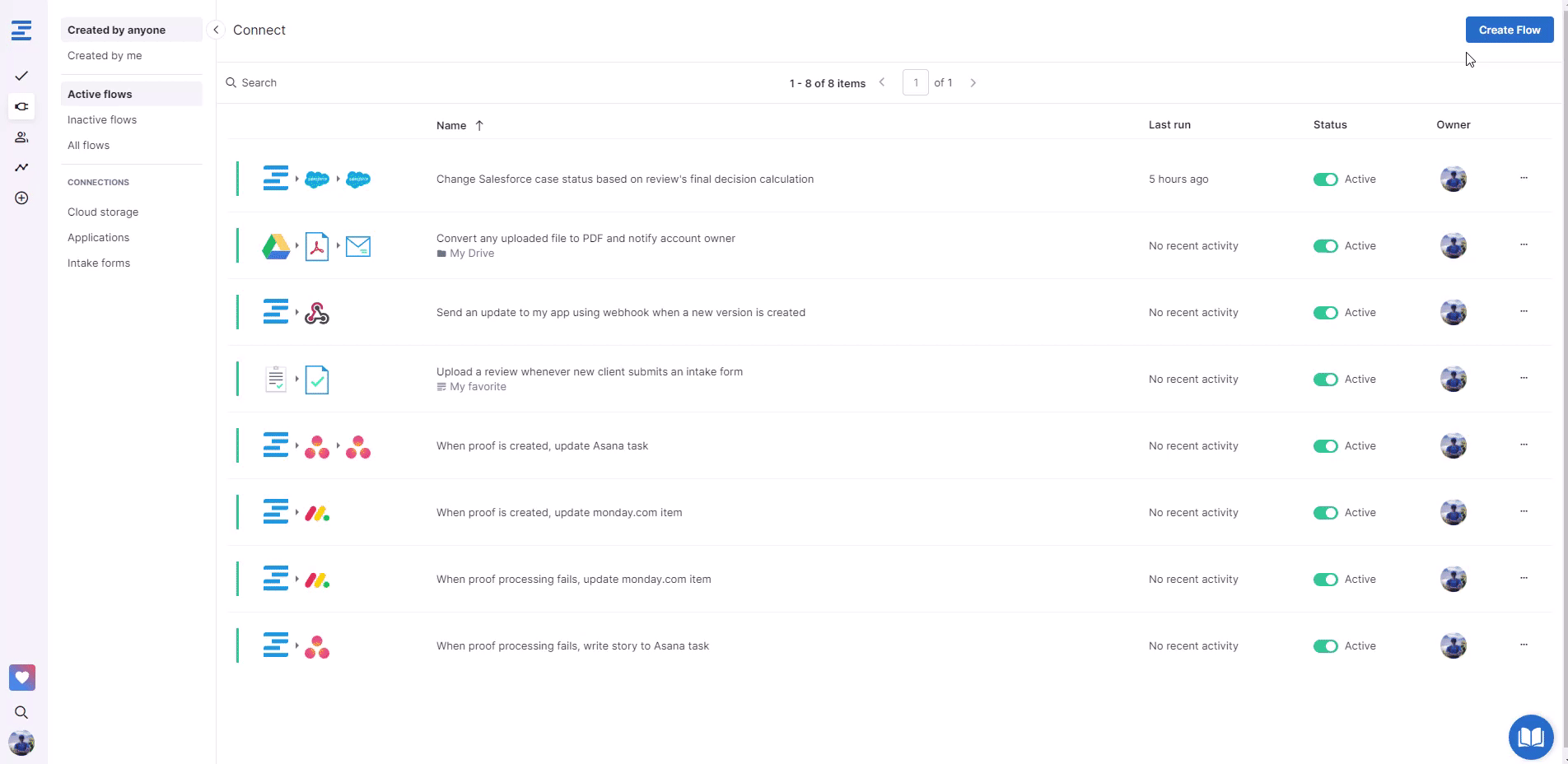
Task: Collapse the sidebar panel with chevron
Action: click(x=216, y=30)
